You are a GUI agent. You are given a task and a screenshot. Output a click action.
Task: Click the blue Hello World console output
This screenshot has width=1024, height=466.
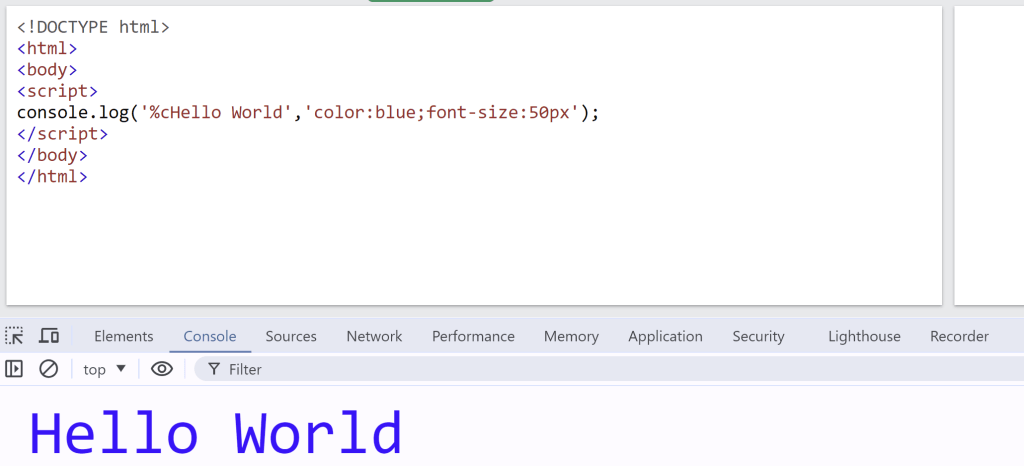(215, 434)
